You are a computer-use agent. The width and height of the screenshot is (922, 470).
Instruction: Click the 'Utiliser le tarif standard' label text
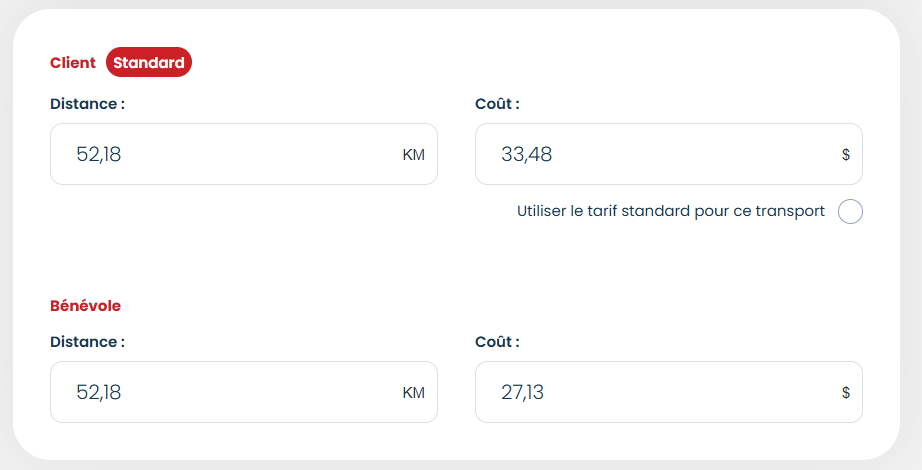coord(670,212)
